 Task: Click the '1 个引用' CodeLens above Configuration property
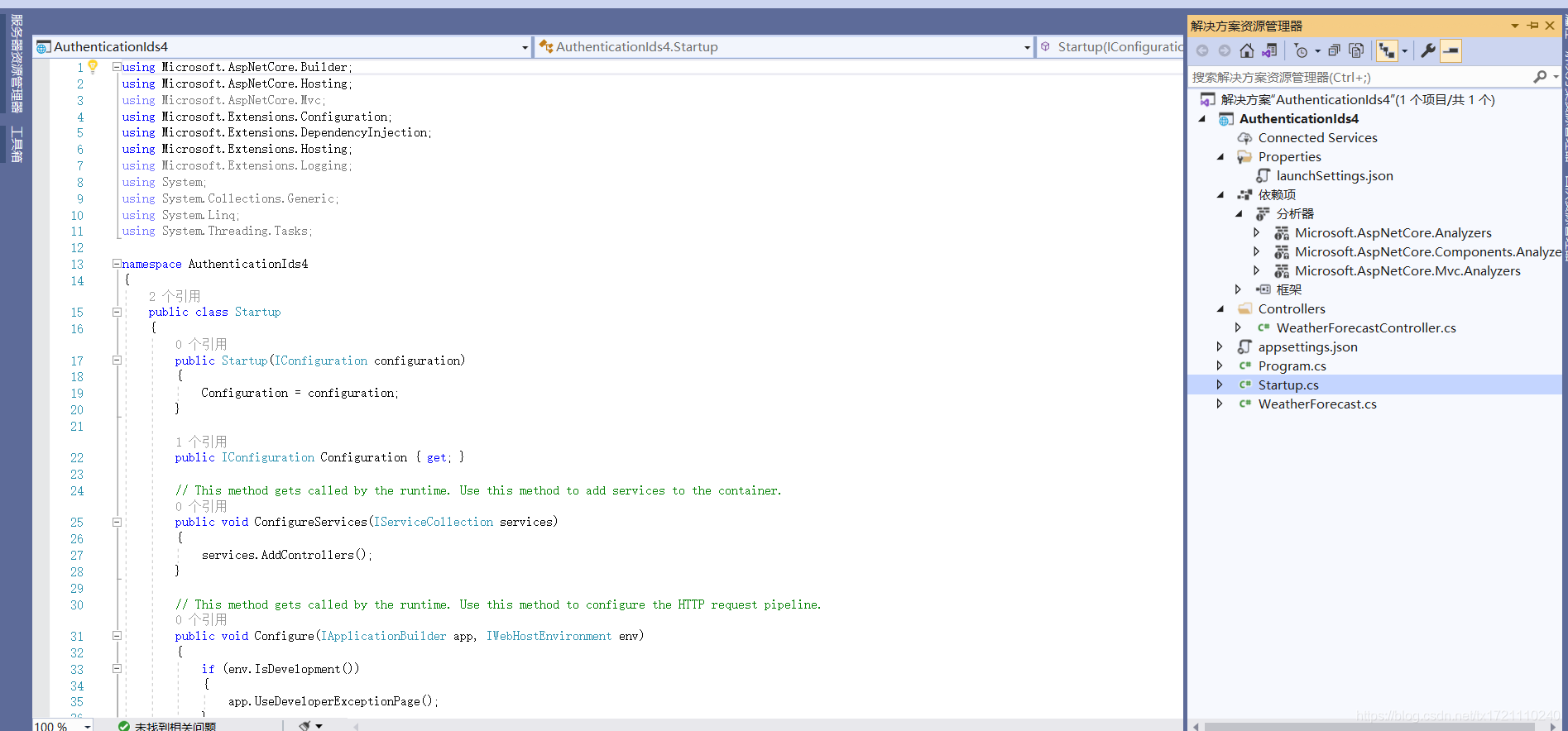201,442
